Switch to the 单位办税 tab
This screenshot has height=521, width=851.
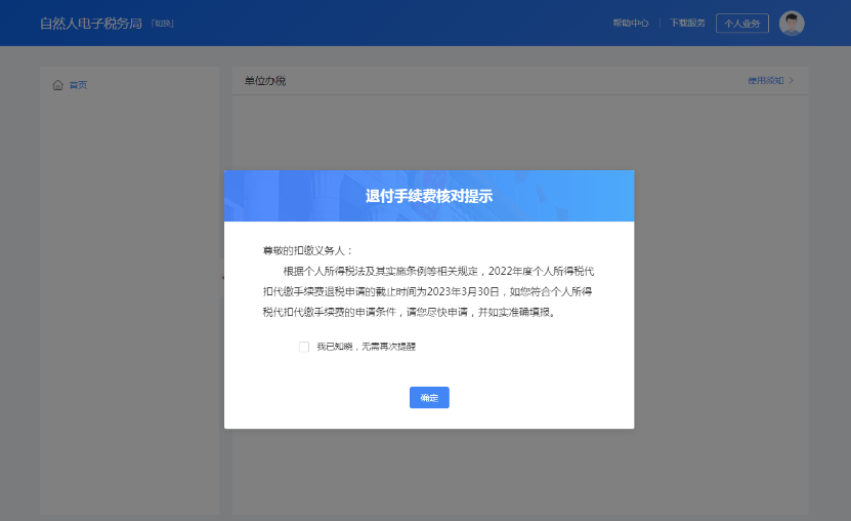[265, 80]
